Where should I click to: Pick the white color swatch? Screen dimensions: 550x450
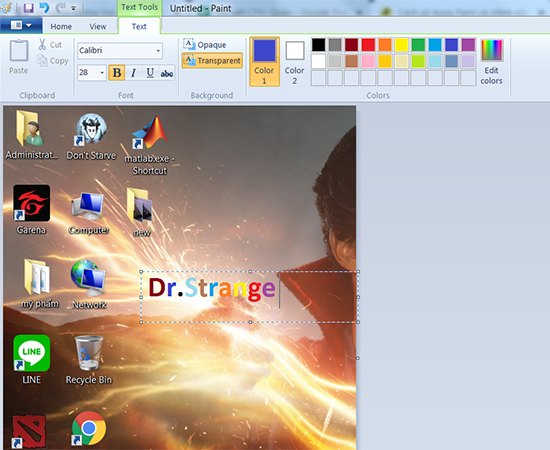coord(318,61)
